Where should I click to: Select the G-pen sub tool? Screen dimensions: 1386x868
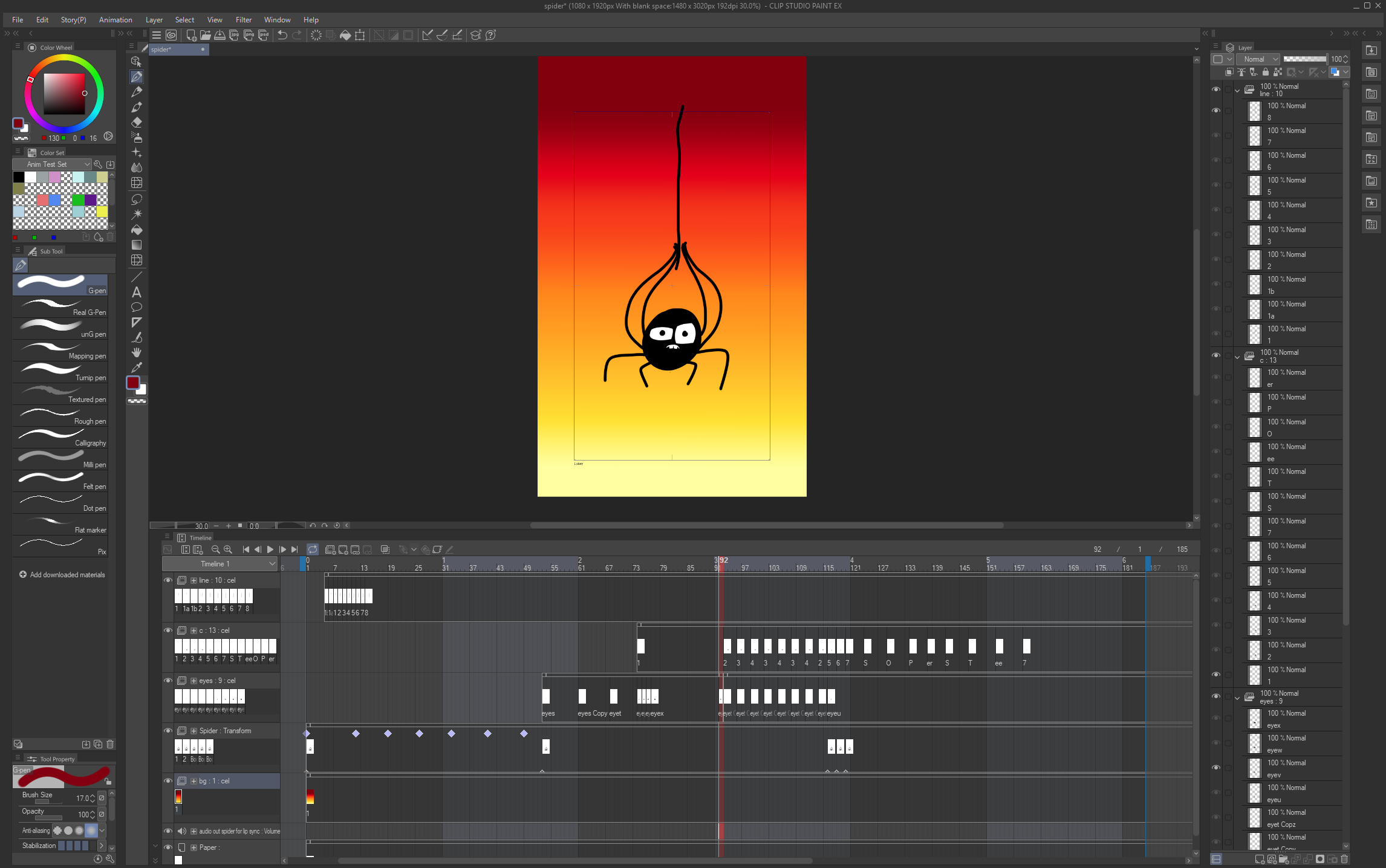[x=60, y=284]
